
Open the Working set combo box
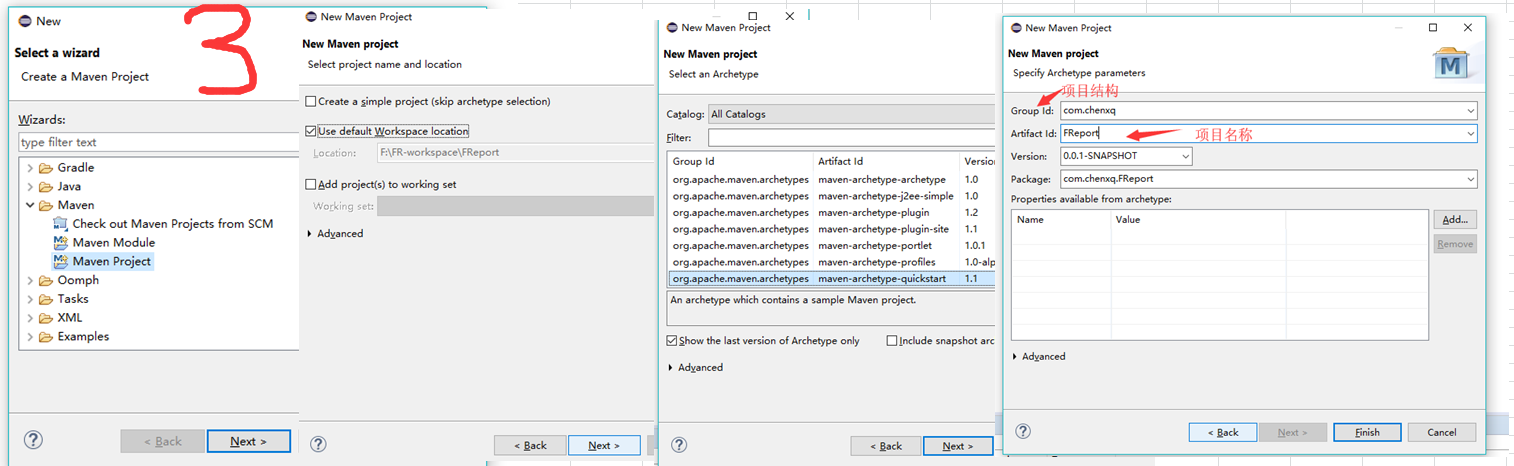tap(515, 206)
